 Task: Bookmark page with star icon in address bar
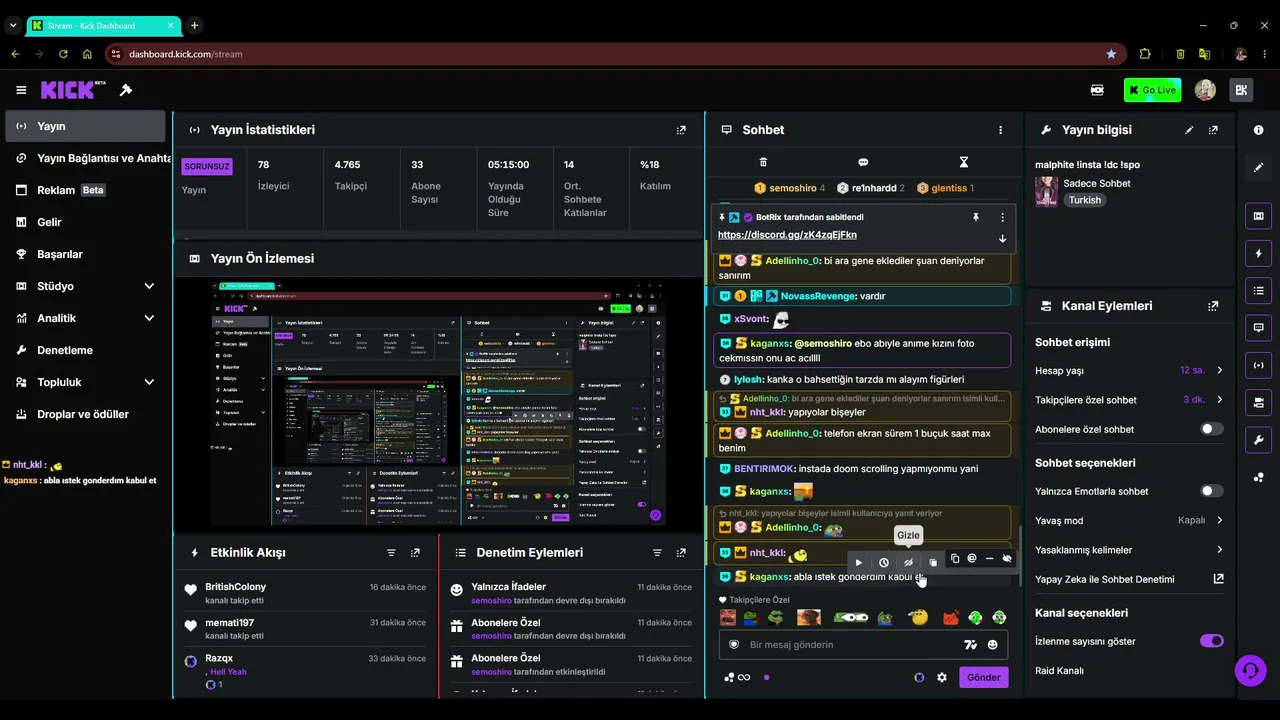(x=1111, y=54)
